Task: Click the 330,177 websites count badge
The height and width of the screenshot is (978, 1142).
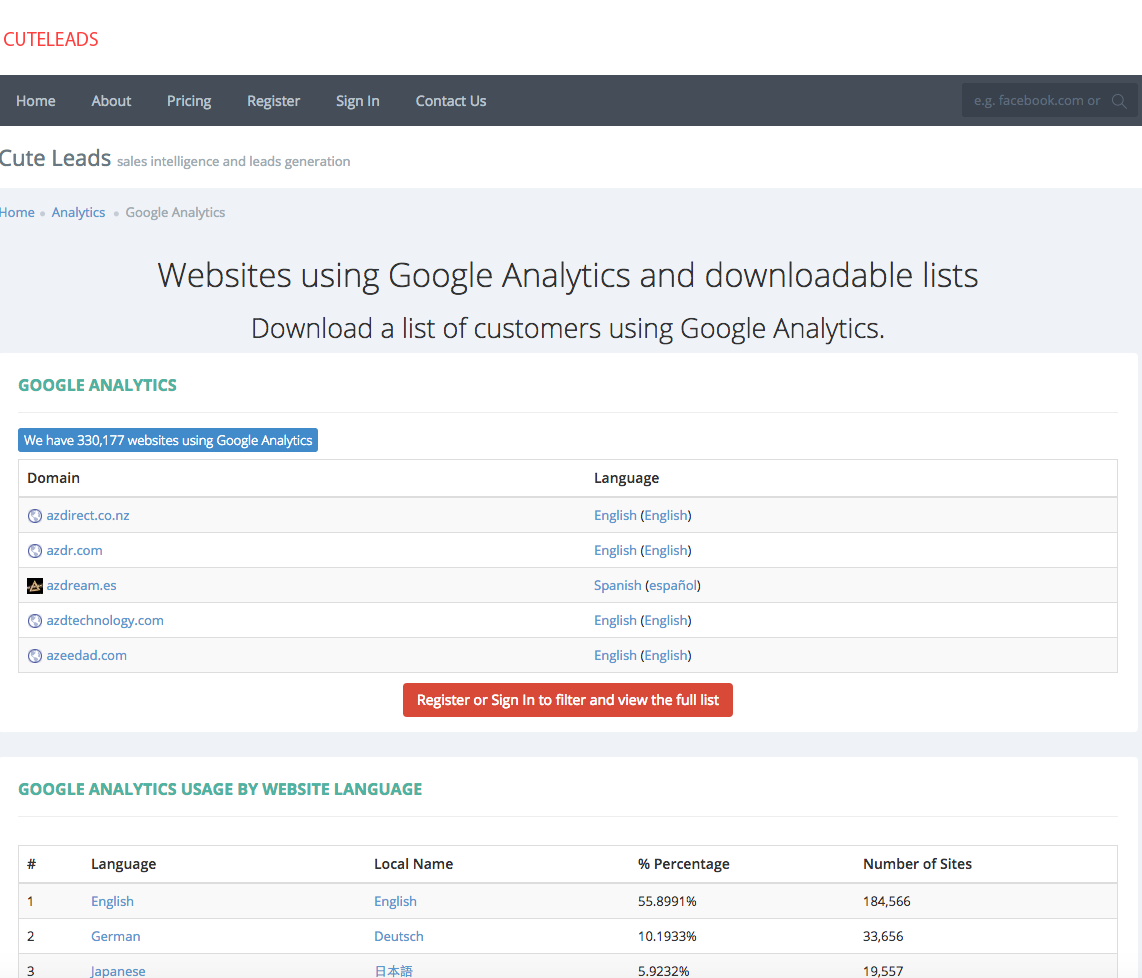Action: coord(168,441)
